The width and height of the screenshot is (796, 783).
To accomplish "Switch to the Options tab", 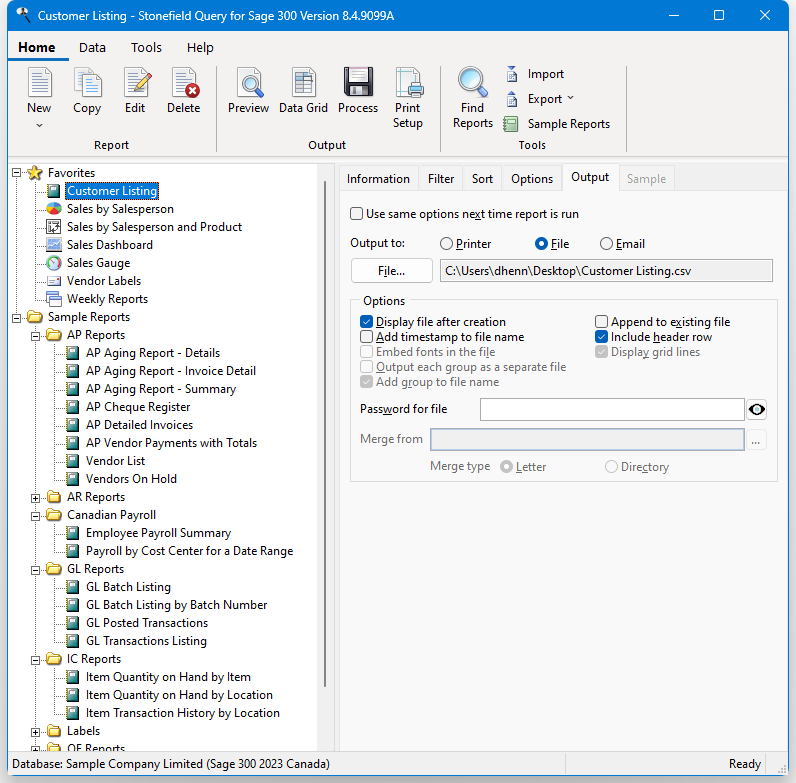I will coord(532,179).
